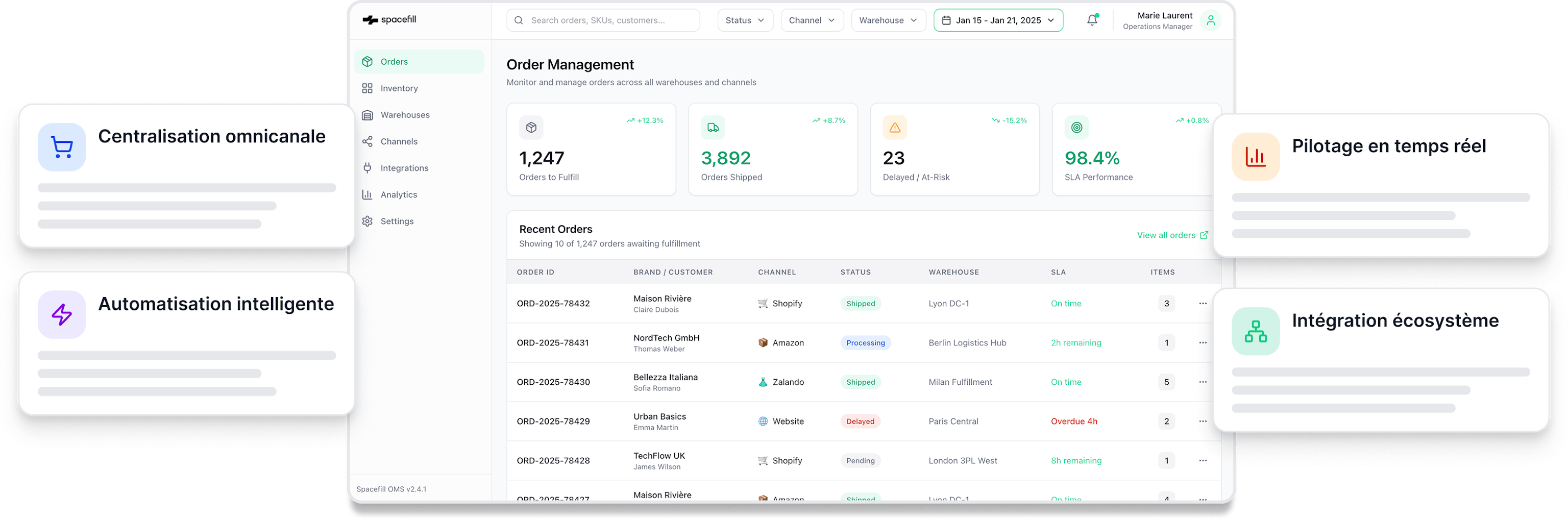Click the bar chart icon on Pilotage en temps réel

click(1255, 157)
